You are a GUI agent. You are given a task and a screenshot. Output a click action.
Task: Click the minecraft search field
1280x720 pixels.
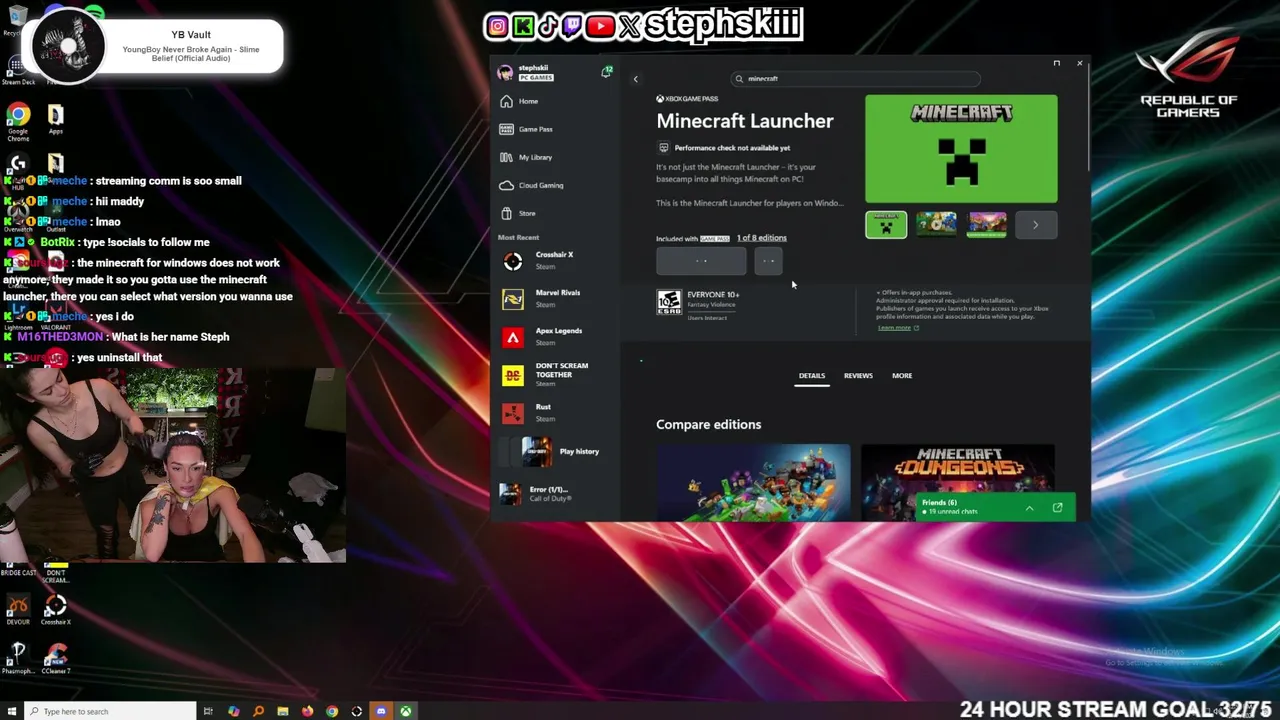(855, 78)
